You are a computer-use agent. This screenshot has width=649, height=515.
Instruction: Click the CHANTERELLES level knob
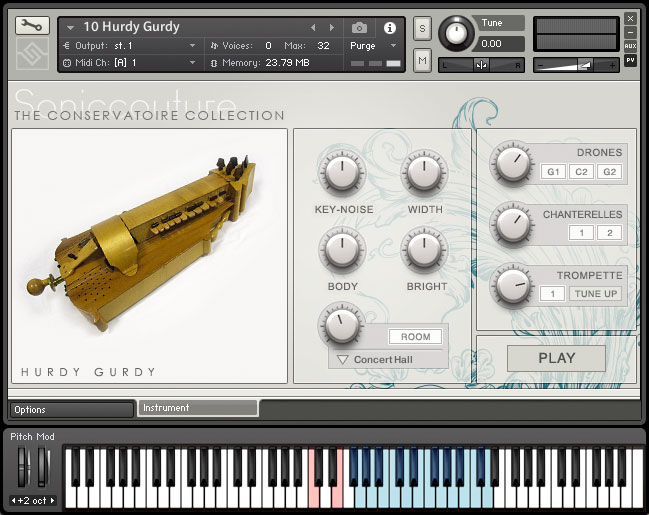(513, 225)
